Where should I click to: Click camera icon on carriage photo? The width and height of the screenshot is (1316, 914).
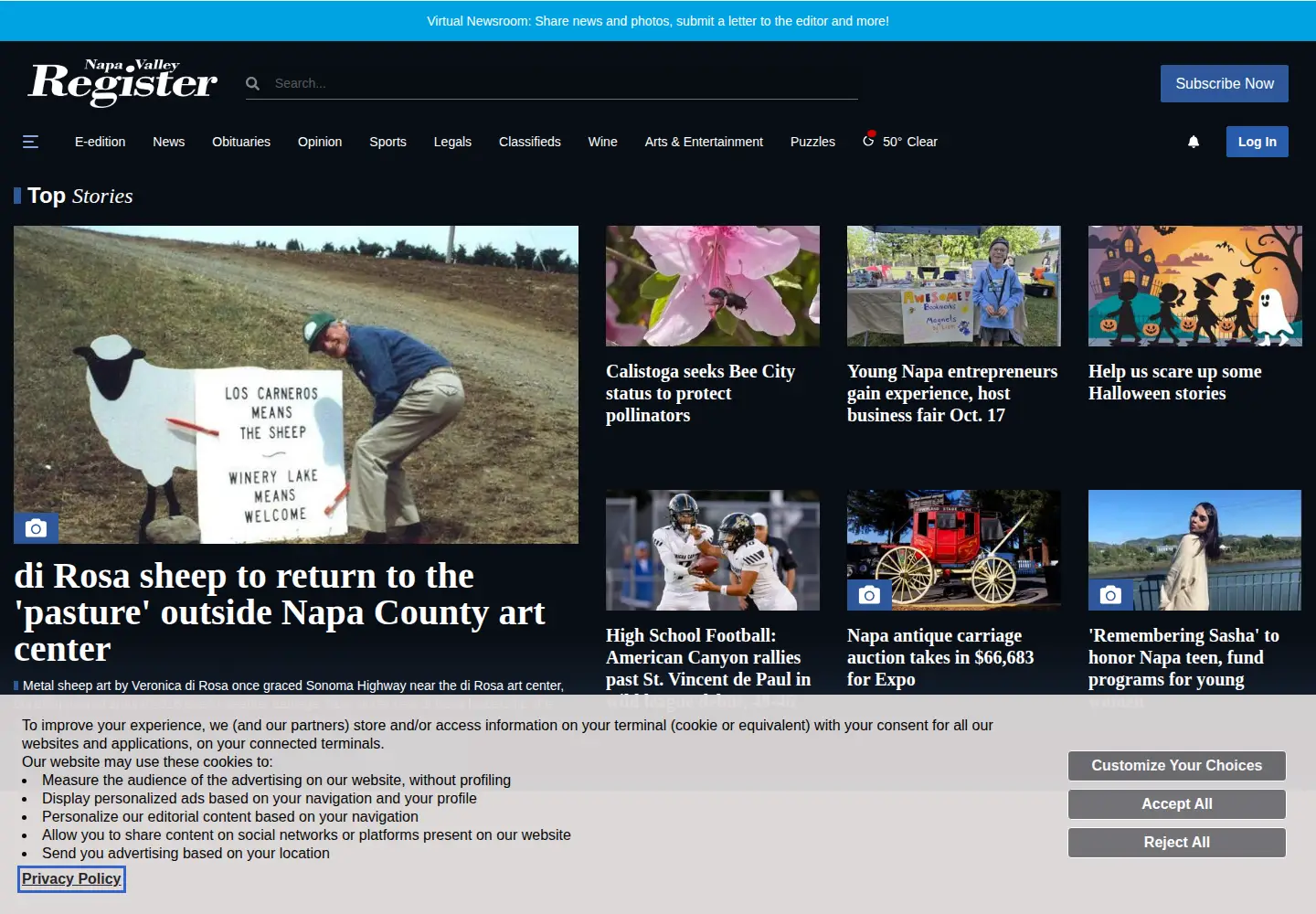click(869, 595)
